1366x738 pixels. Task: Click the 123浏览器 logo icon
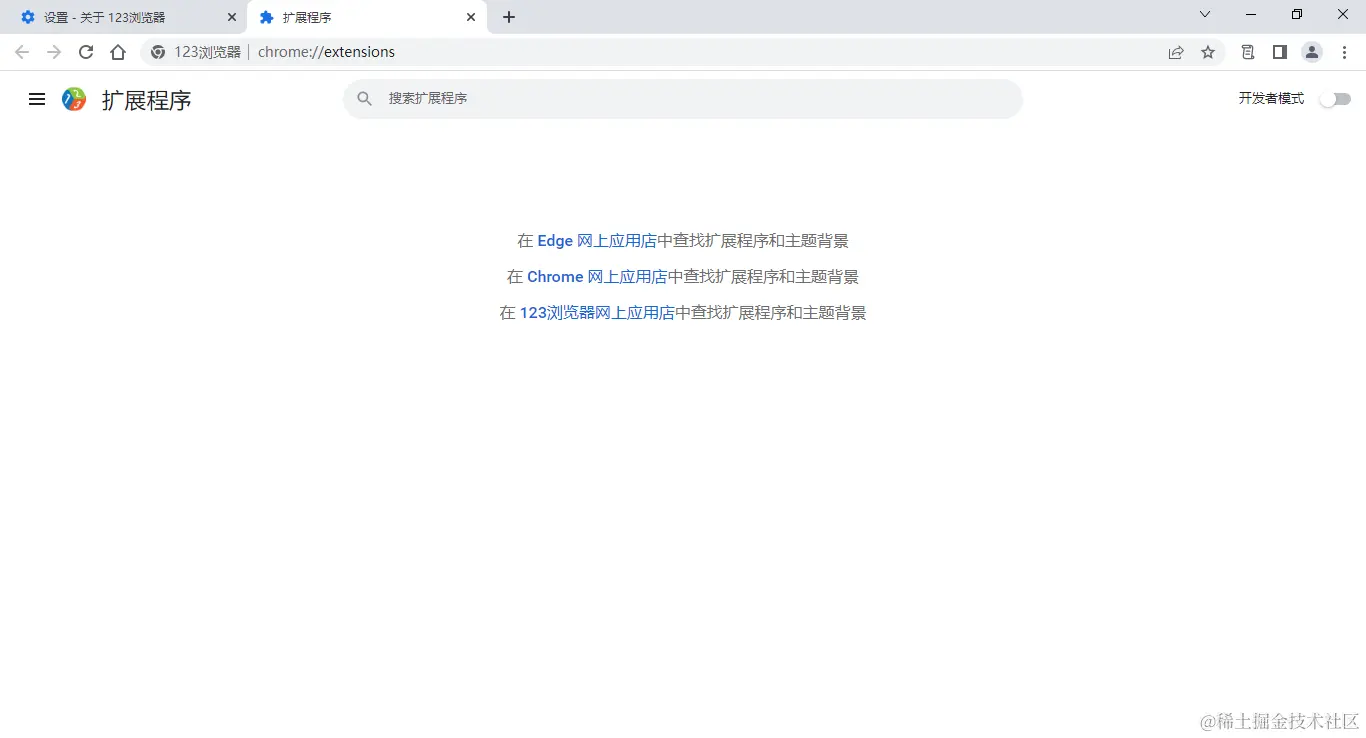pyautogui.click(x=74, y=99)
